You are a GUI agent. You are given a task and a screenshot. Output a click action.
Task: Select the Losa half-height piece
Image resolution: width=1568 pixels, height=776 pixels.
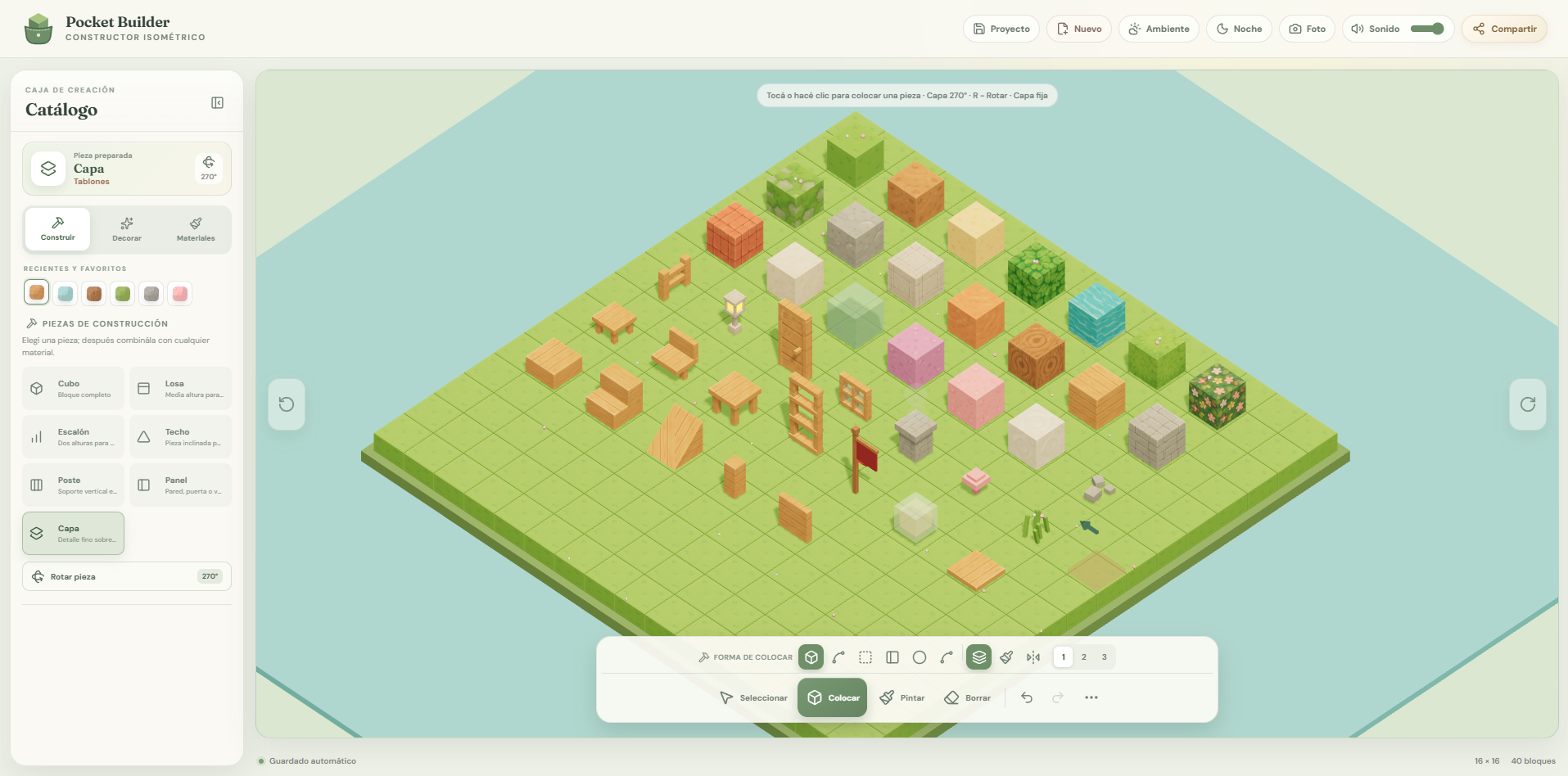(x=181, y=389)
